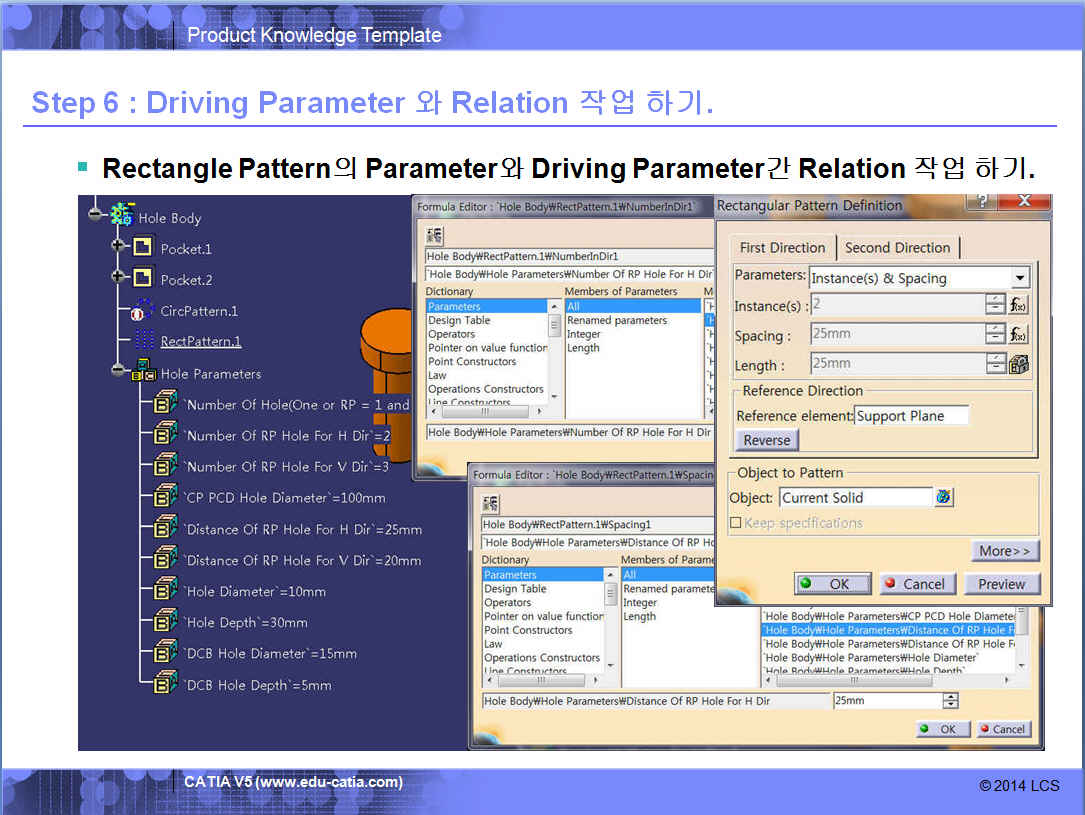Click the incremental icon in Spacing1 Formula Editor

pos(491,504)
